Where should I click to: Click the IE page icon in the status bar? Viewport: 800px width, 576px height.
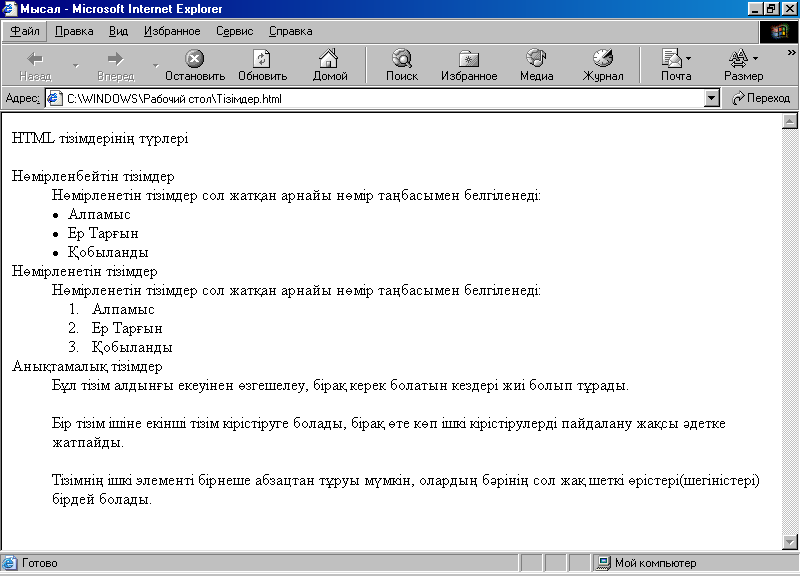click(x=9, y=563)
